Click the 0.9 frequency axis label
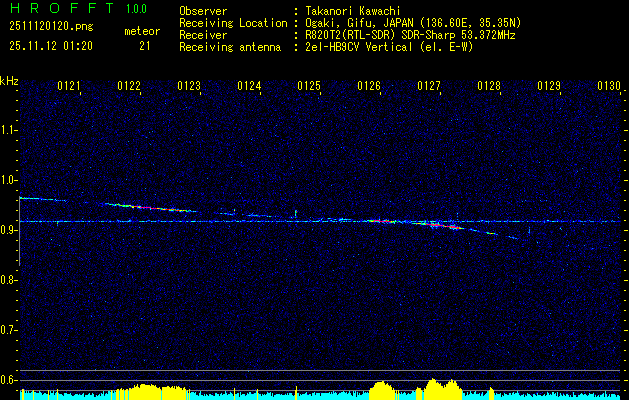This screenshot has height=400, width=629. tap(9, 229)
